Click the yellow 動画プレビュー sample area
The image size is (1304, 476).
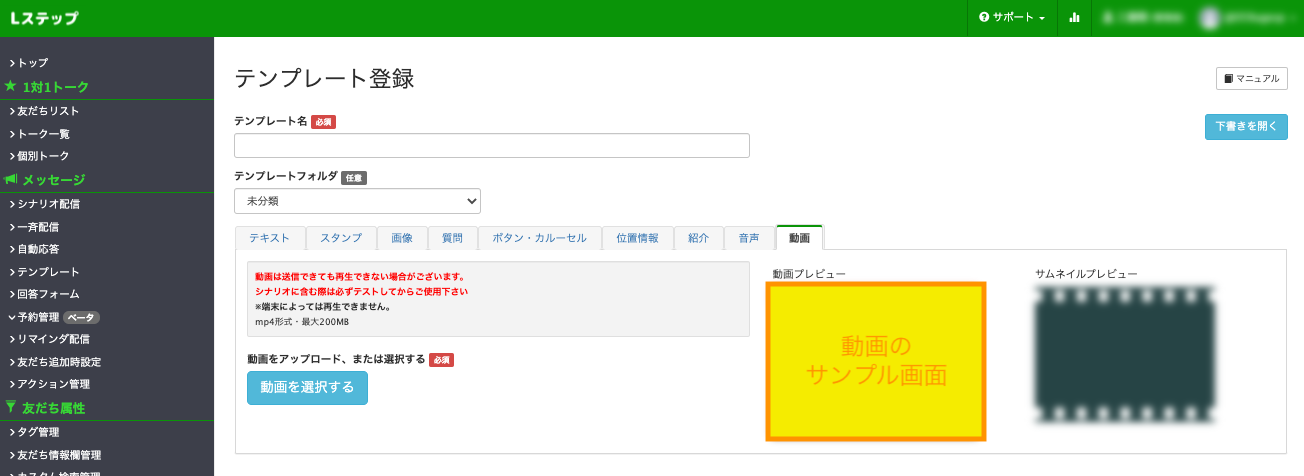click(876, 361)
